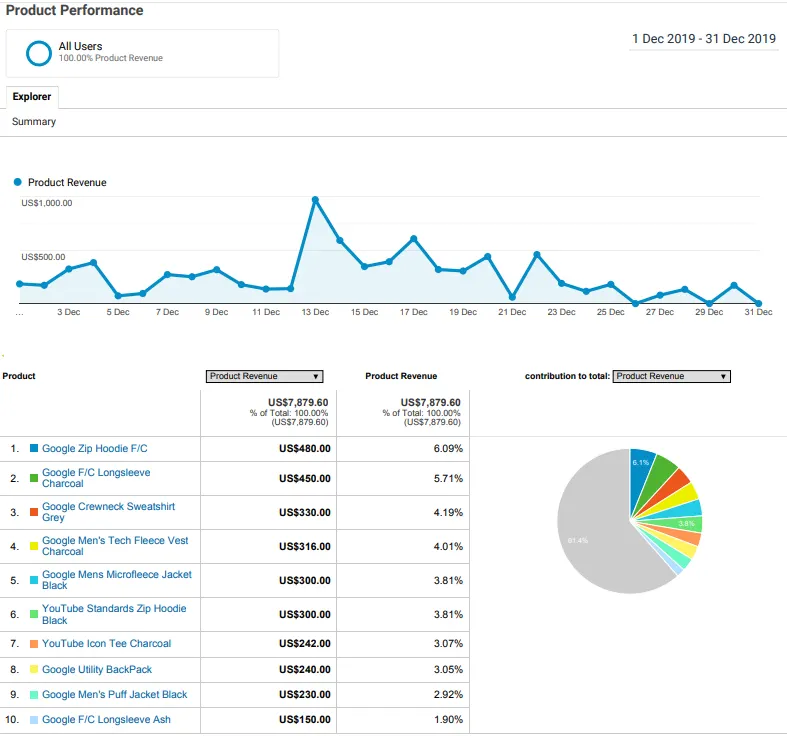The height and width of the screenshot is (736, 787).
Task: Click the US$316.00 revenue cell
Action: click(305, 547)
